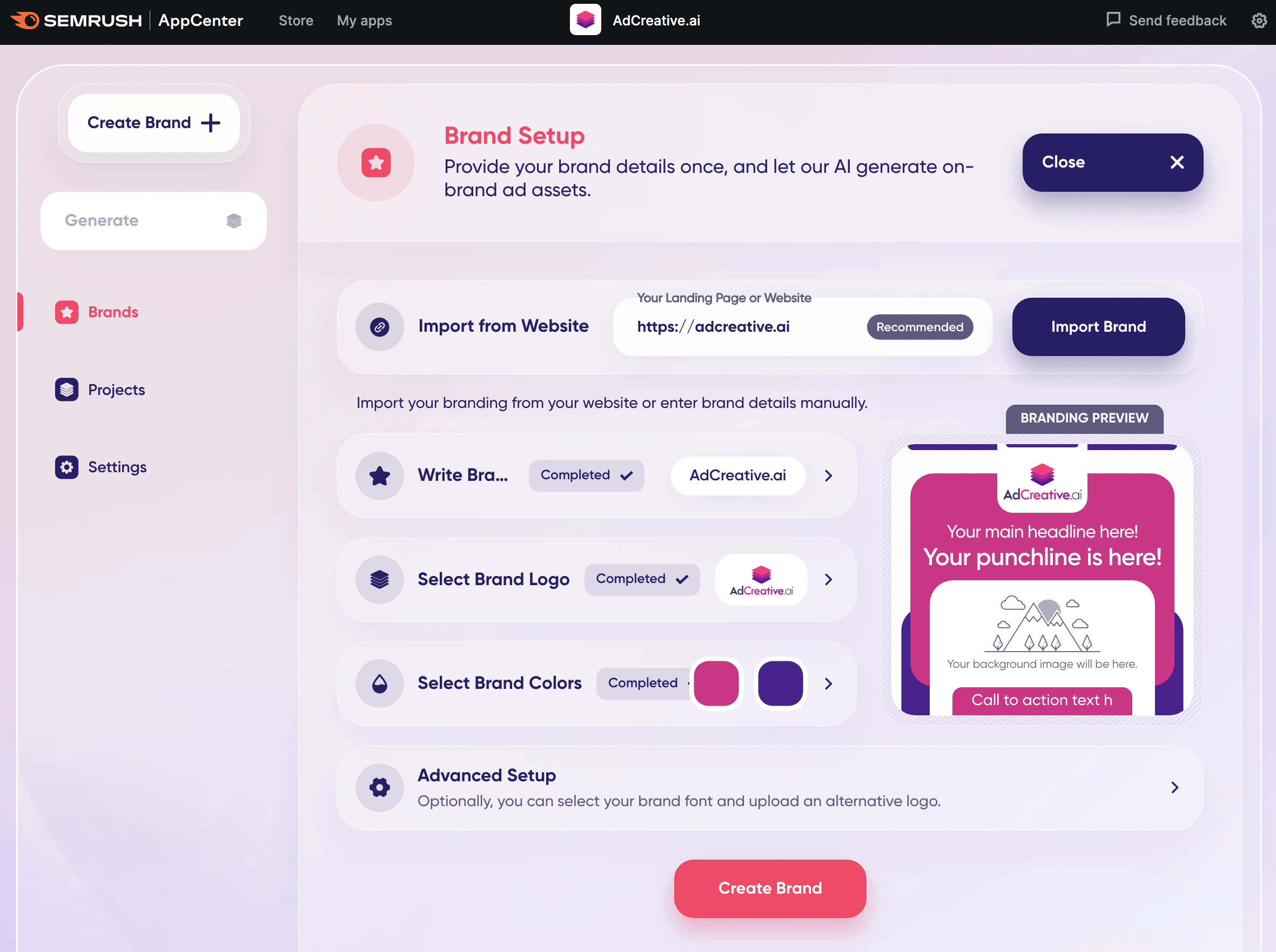Click the Import Brand button

1098,326
